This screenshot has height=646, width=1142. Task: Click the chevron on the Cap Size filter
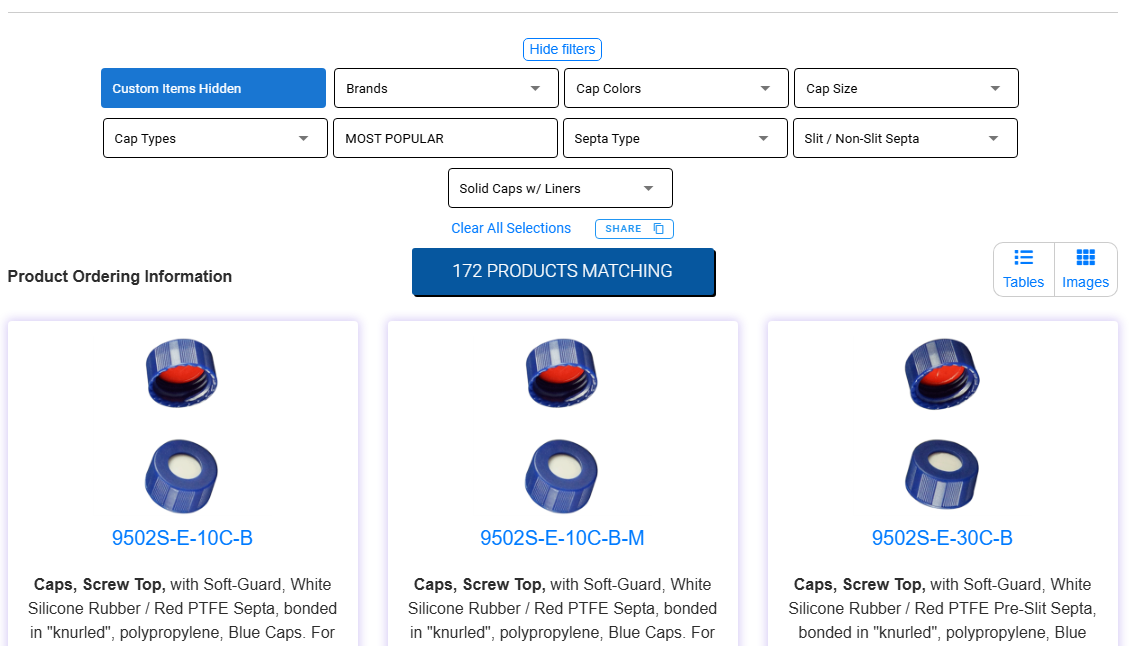click(x=994, y=88)
